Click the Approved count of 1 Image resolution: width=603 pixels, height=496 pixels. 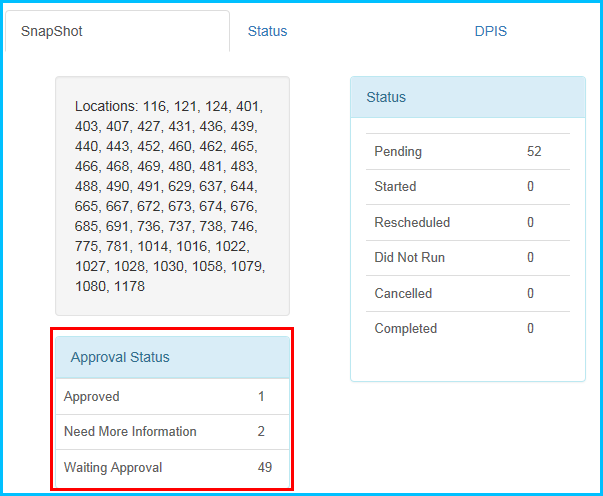pos(261,397)
